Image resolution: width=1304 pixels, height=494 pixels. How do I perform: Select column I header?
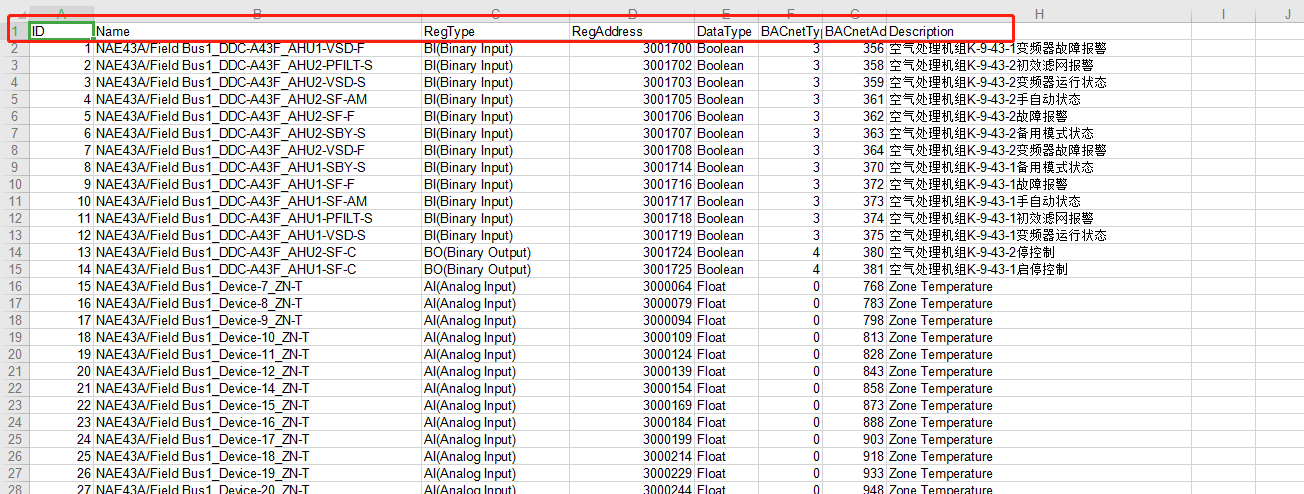[1223, 13]
